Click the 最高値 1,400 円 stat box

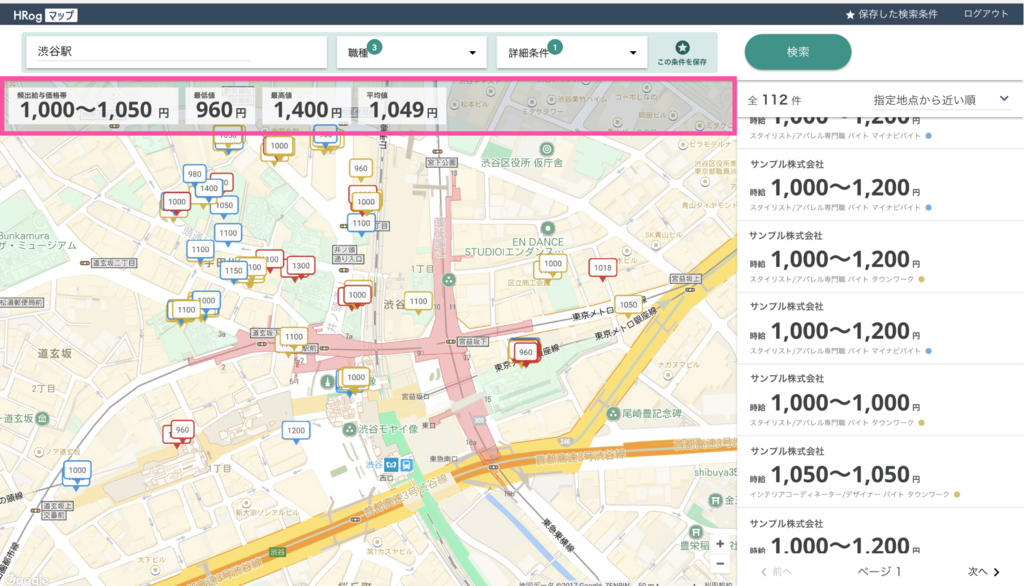306,106
